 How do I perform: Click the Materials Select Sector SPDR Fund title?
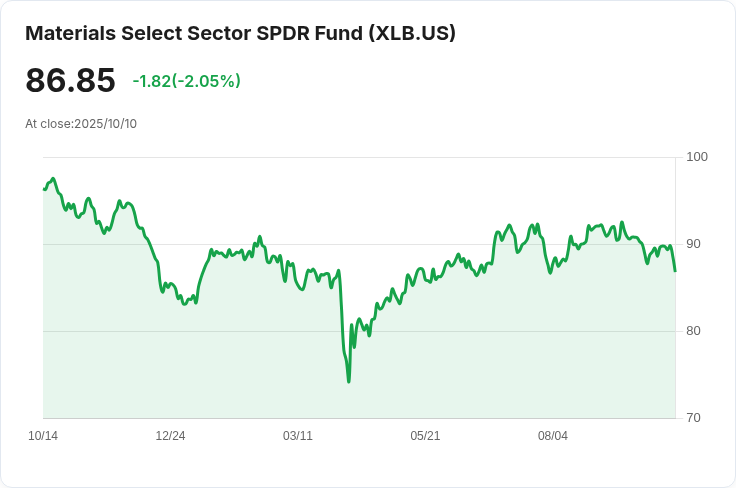pyautogui.click(x=240, y=33)
